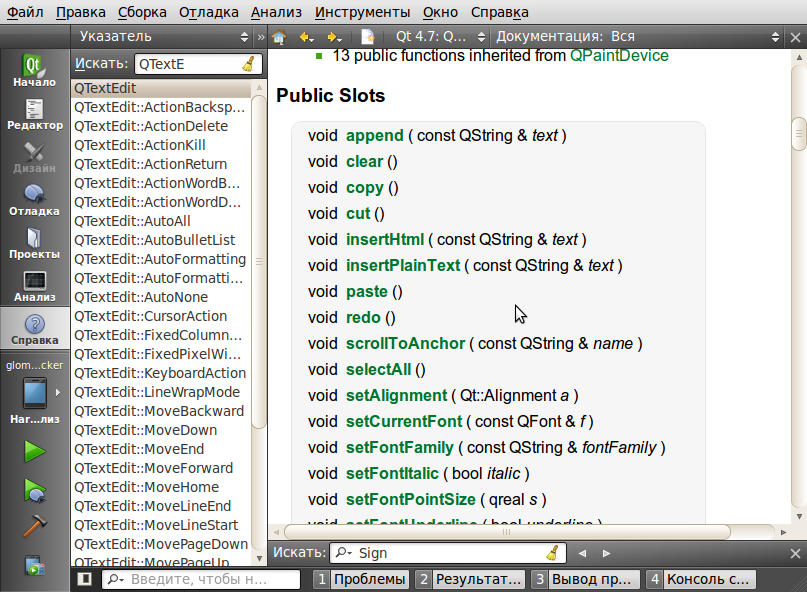The width and height of the screenshot is (807, 592).
Task: Switch to the Начало (Welcome) mode
Action: pyautogui.click(x=34, y=67)
